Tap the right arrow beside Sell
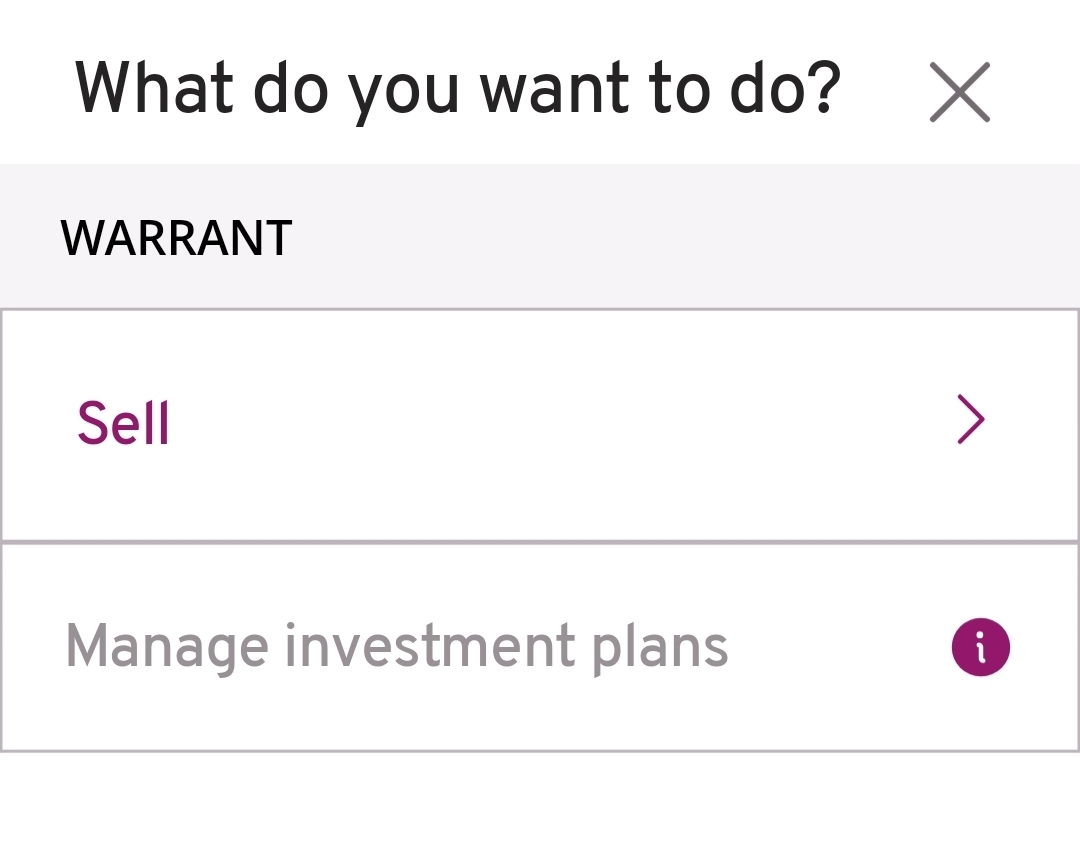Image resolution: width=1080 pixels, height=844 pixels. [x=970, y=420]
